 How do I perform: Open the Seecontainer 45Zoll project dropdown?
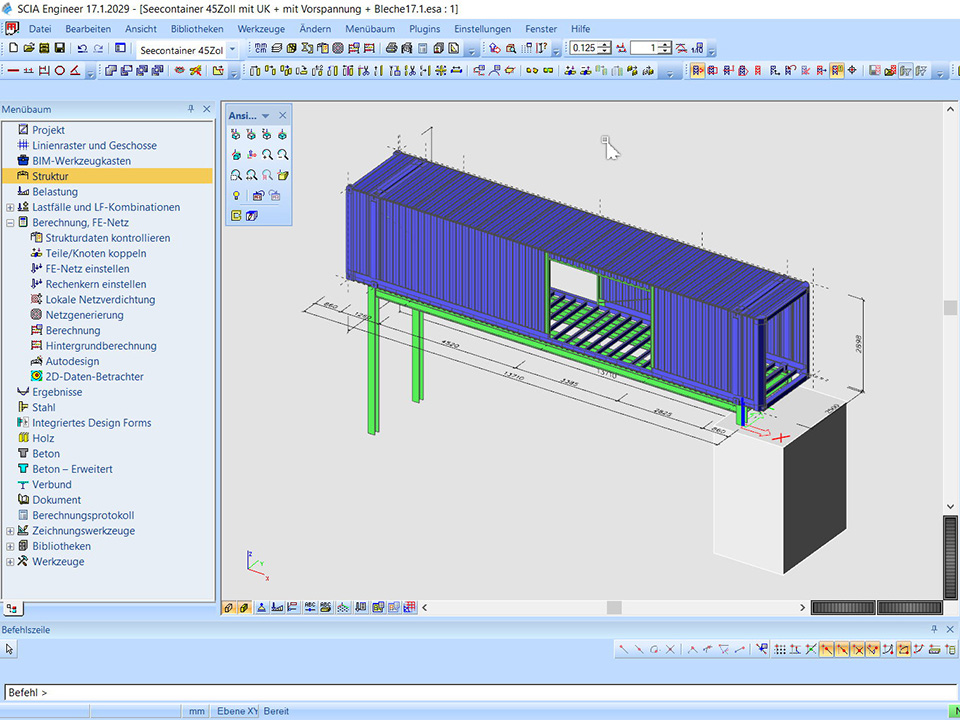click(232, 49)
